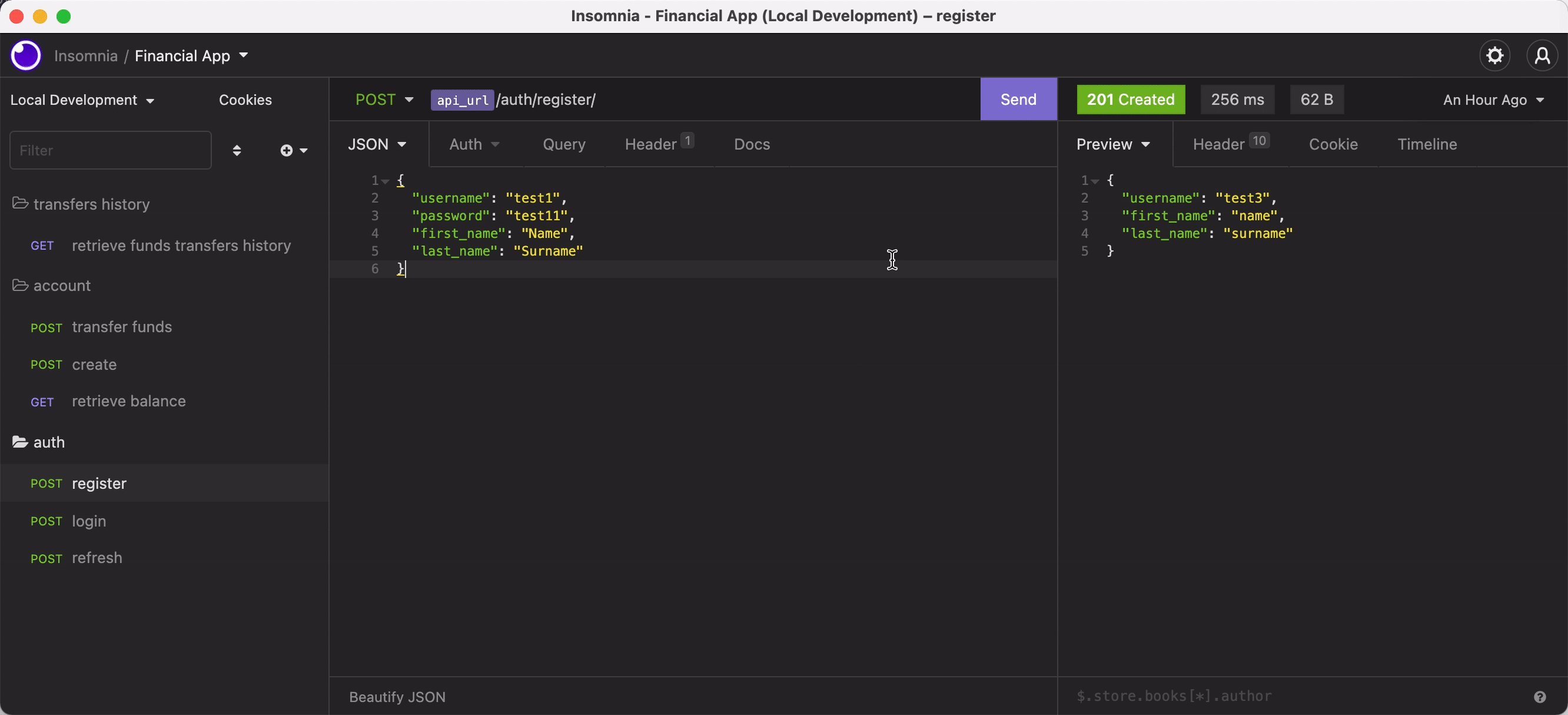
Task: Open the POST method dropdown
Action: coord(384,99)
